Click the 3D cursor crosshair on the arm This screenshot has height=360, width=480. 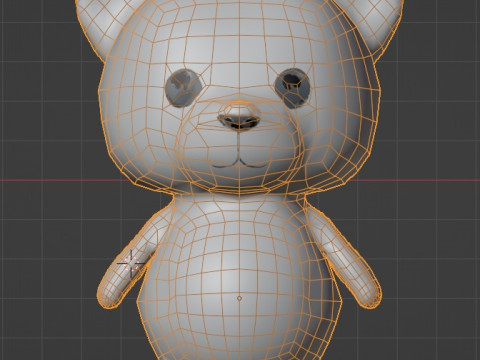[x=131, y=263]
